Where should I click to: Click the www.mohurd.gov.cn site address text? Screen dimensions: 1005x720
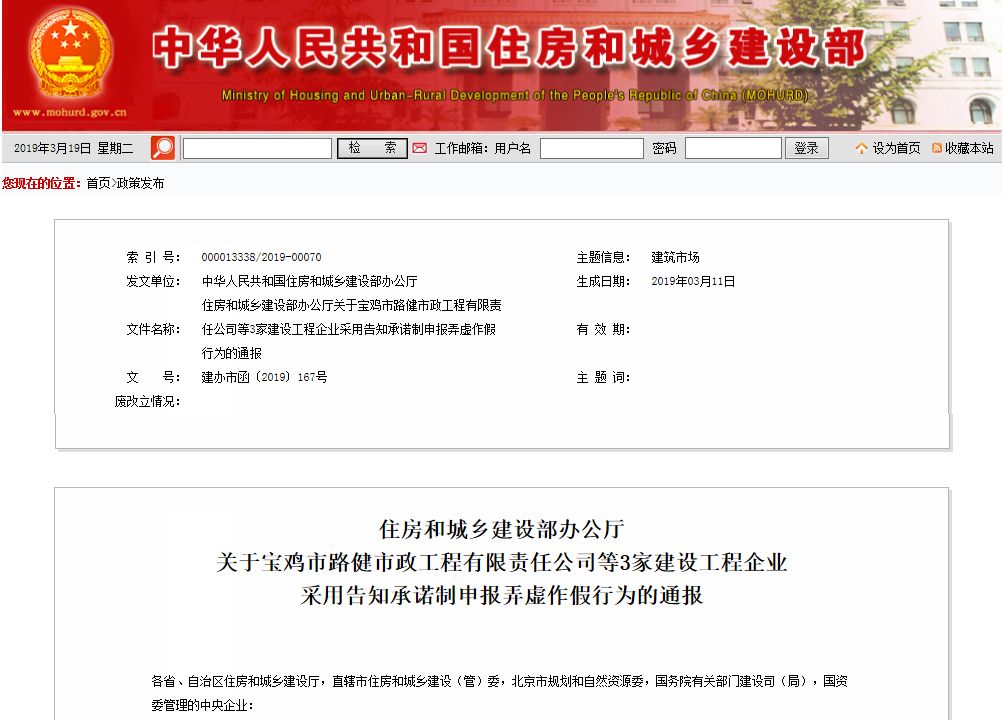tap(70, 112)
